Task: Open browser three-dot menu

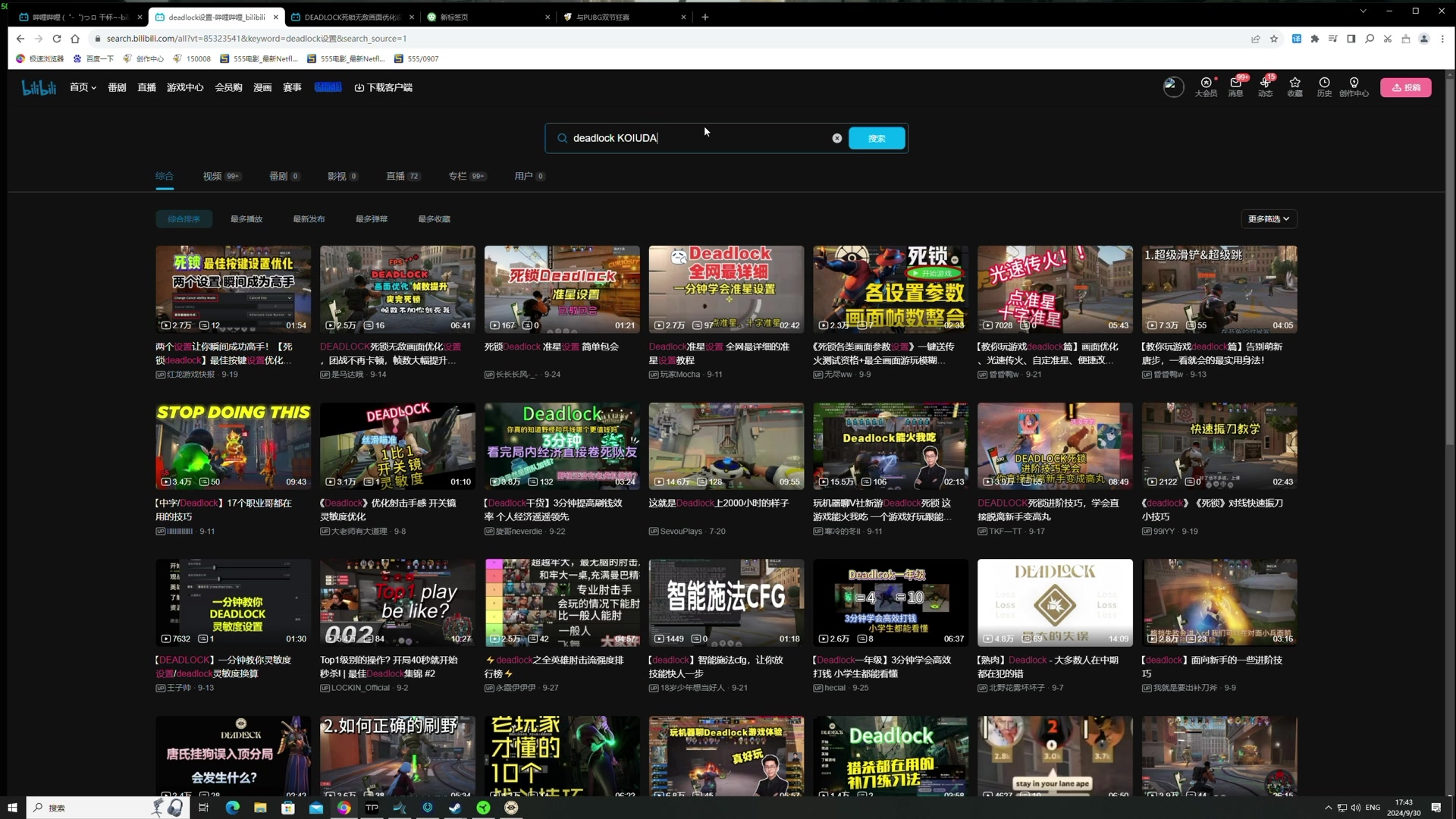Action: click(x=1442, y=39)
